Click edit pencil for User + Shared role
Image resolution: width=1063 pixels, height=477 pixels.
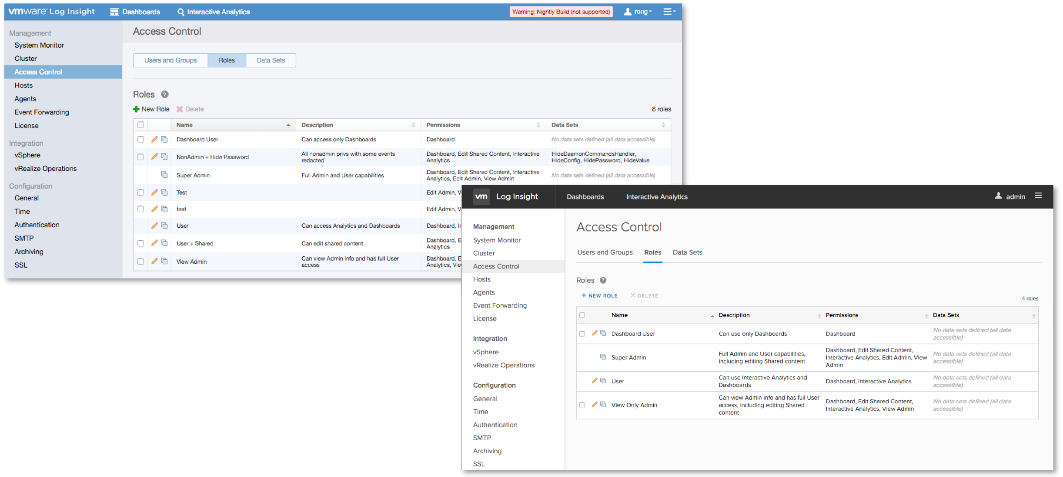coord(155,243)
